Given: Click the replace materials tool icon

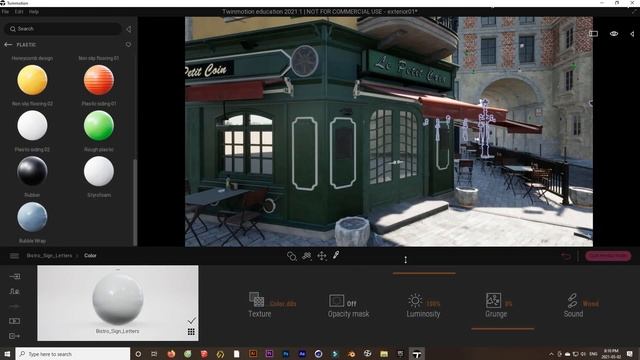Looking at the screenshot, I should coord(307,256).
